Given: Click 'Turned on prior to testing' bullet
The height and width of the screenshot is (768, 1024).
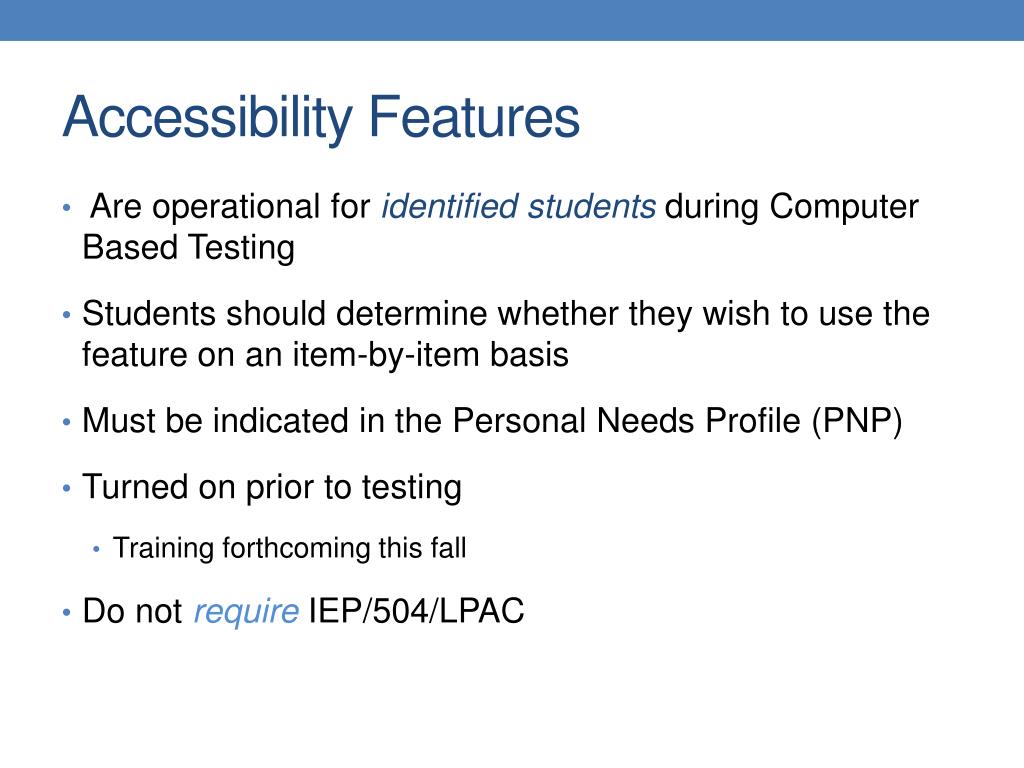Looking at the screenshot, I should click(272, 488).
